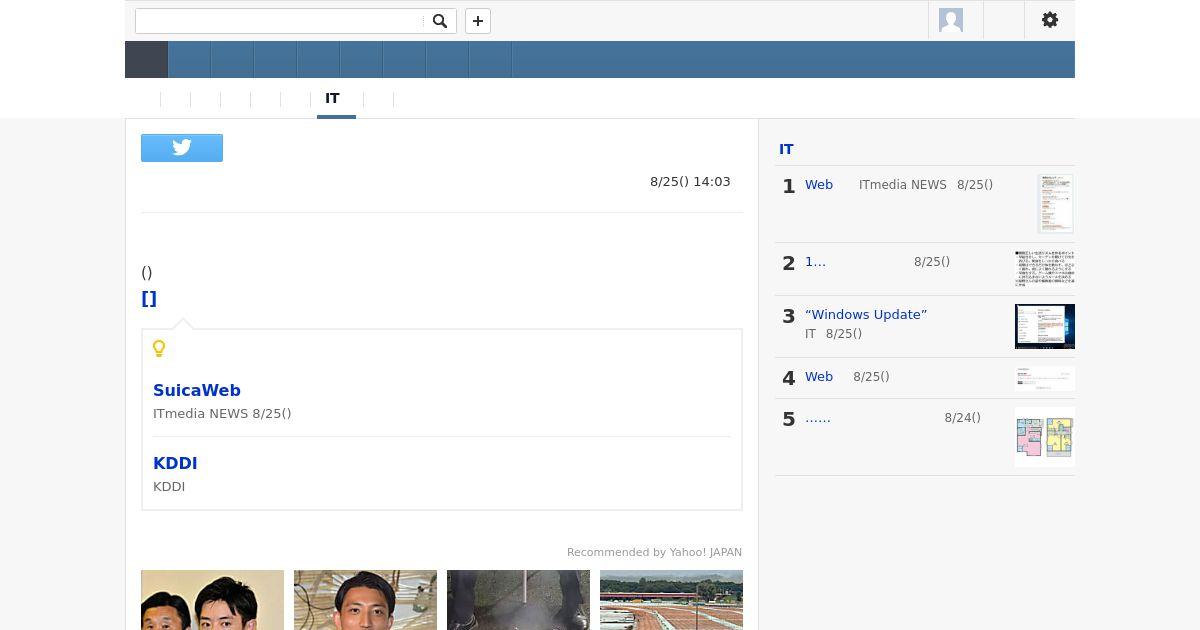Focus the top search input field
This screenshot has height=630, width=1200.
click(281, 21)
